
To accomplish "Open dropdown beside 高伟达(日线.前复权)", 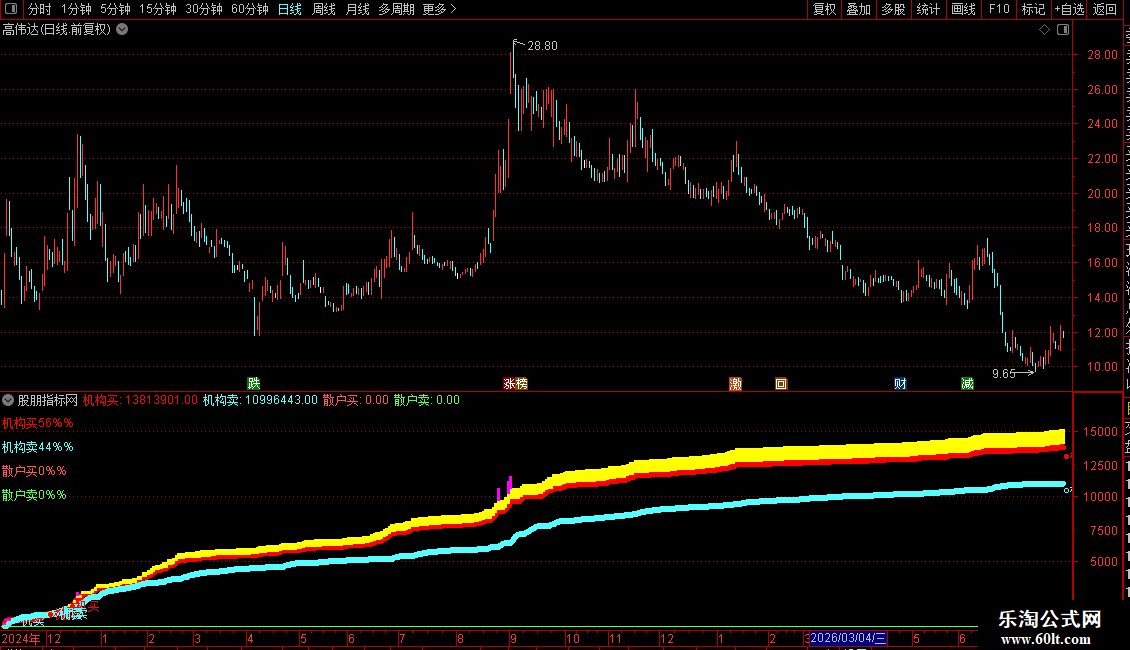I will 123,30.
